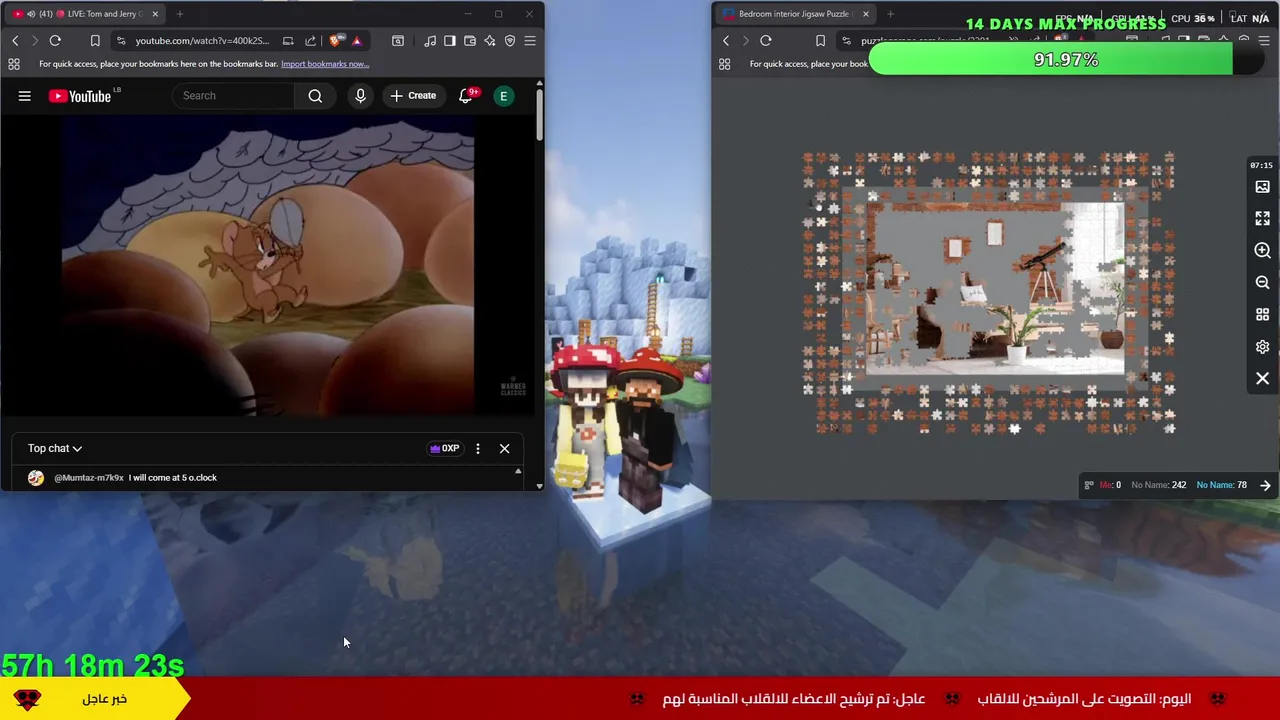The image size is (1280, 720).
Task: Open browser main menu in puzzle window
Action: pyautogui.click(x=1265, y=41)
